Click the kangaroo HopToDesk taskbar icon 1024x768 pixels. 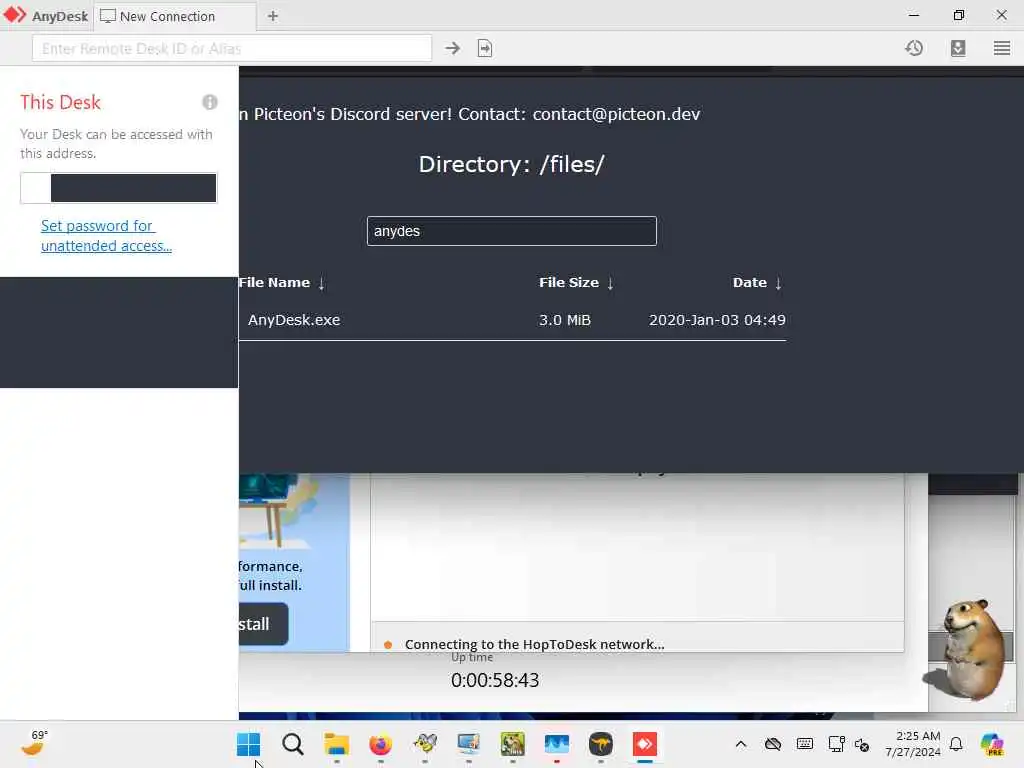(x=600, y=744)
